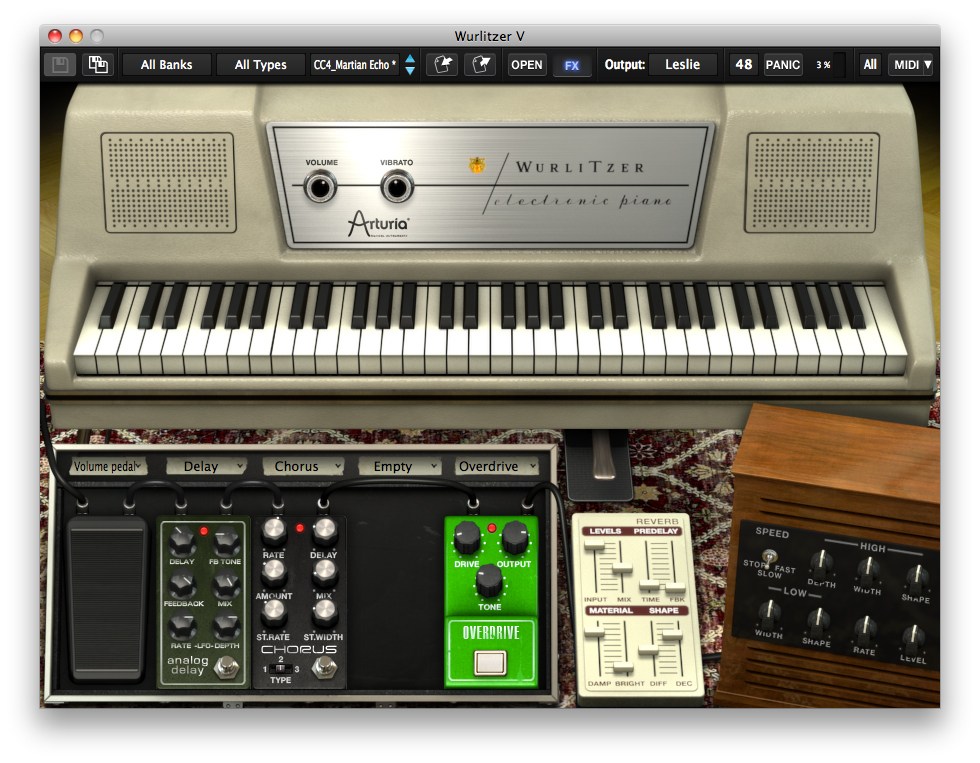Click the analog delay MIX knob

[x=226, y=586]
